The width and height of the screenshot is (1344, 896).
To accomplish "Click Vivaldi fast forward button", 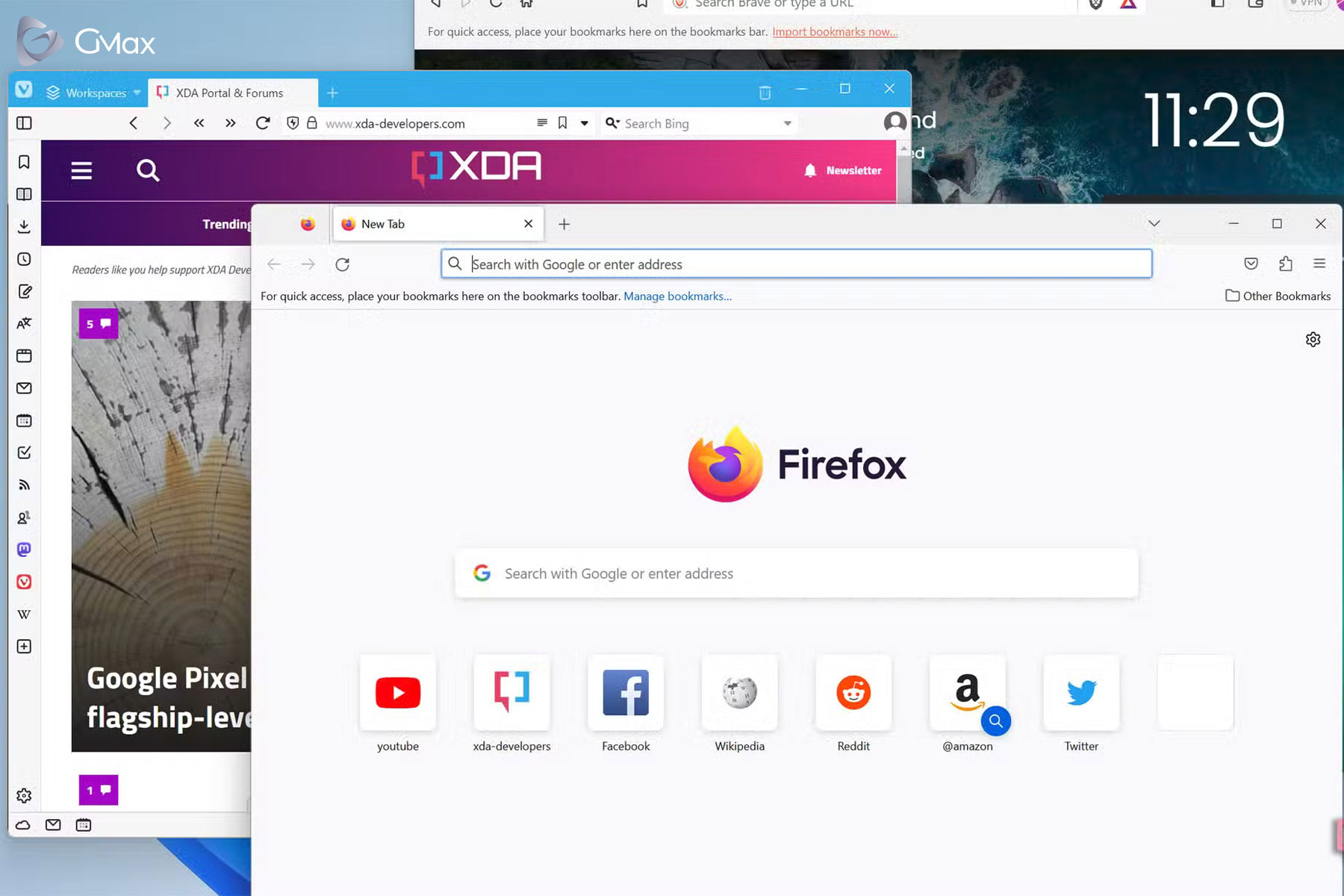I will coord(230,123).
